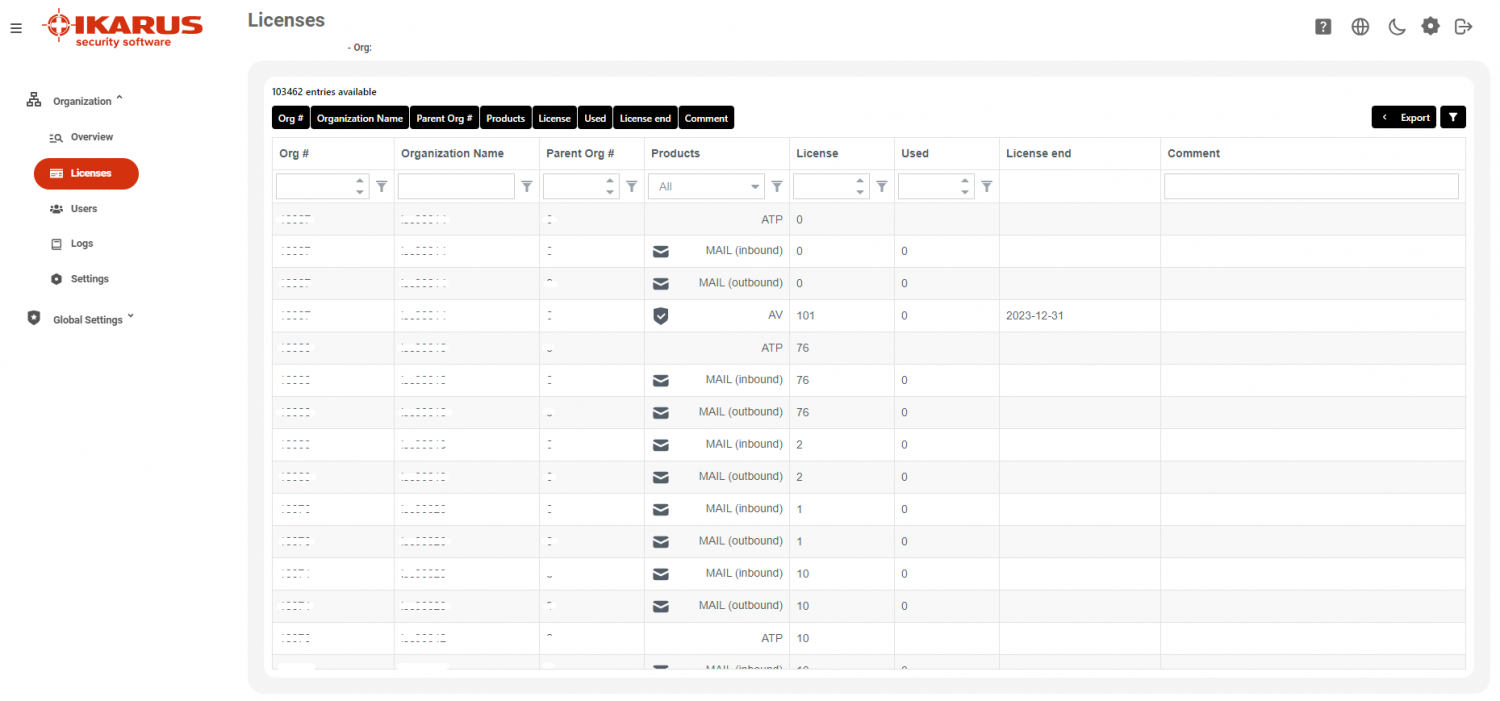Select Licenses in the sidebar
1500x701 pixels.
coord(86,173)
